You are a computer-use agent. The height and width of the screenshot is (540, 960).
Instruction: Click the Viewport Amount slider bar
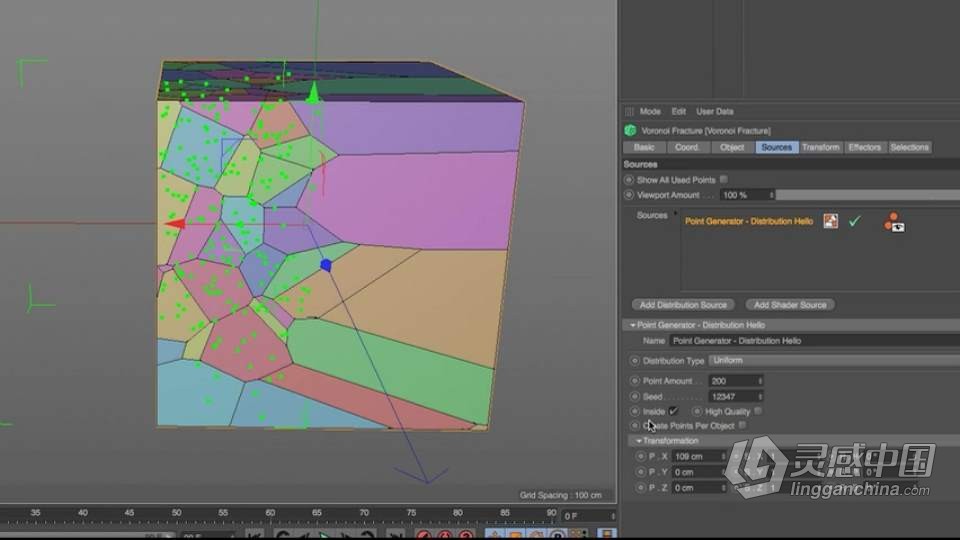click(x=866, y=195)
